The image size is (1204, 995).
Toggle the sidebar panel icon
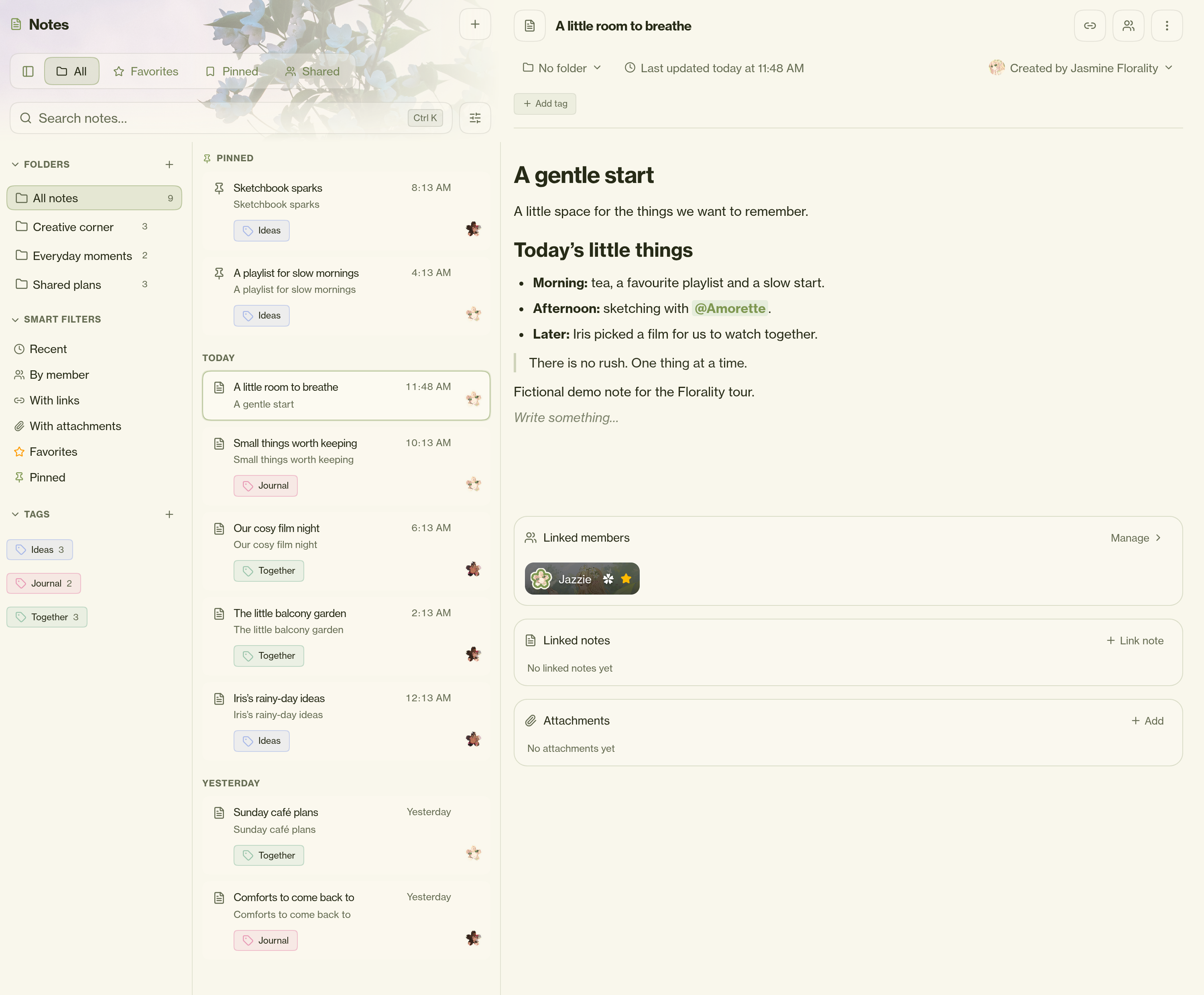pyautogui.click(x=28, y=71)
